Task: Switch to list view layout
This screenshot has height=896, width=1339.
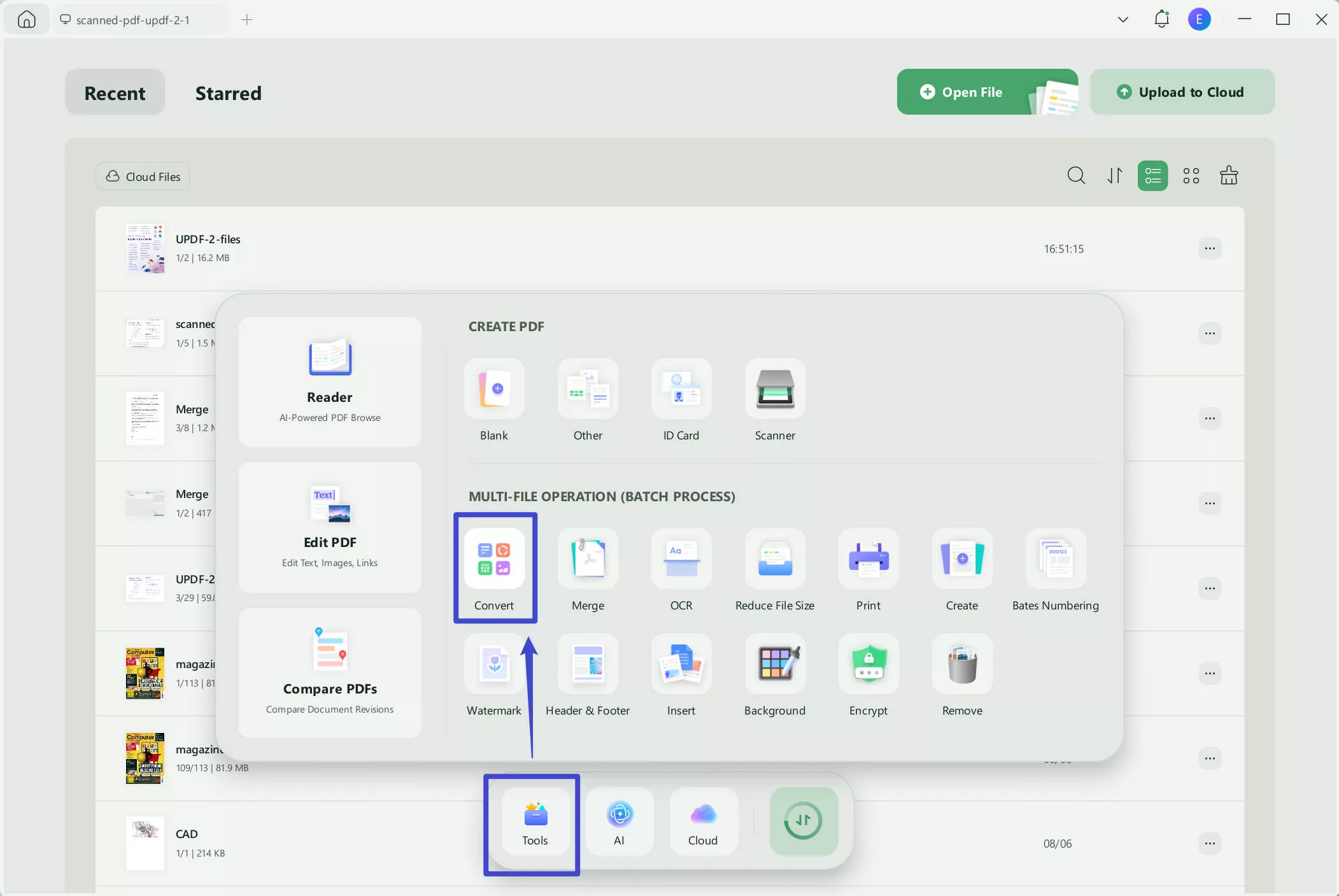Action: click(x=1152, y=176)
